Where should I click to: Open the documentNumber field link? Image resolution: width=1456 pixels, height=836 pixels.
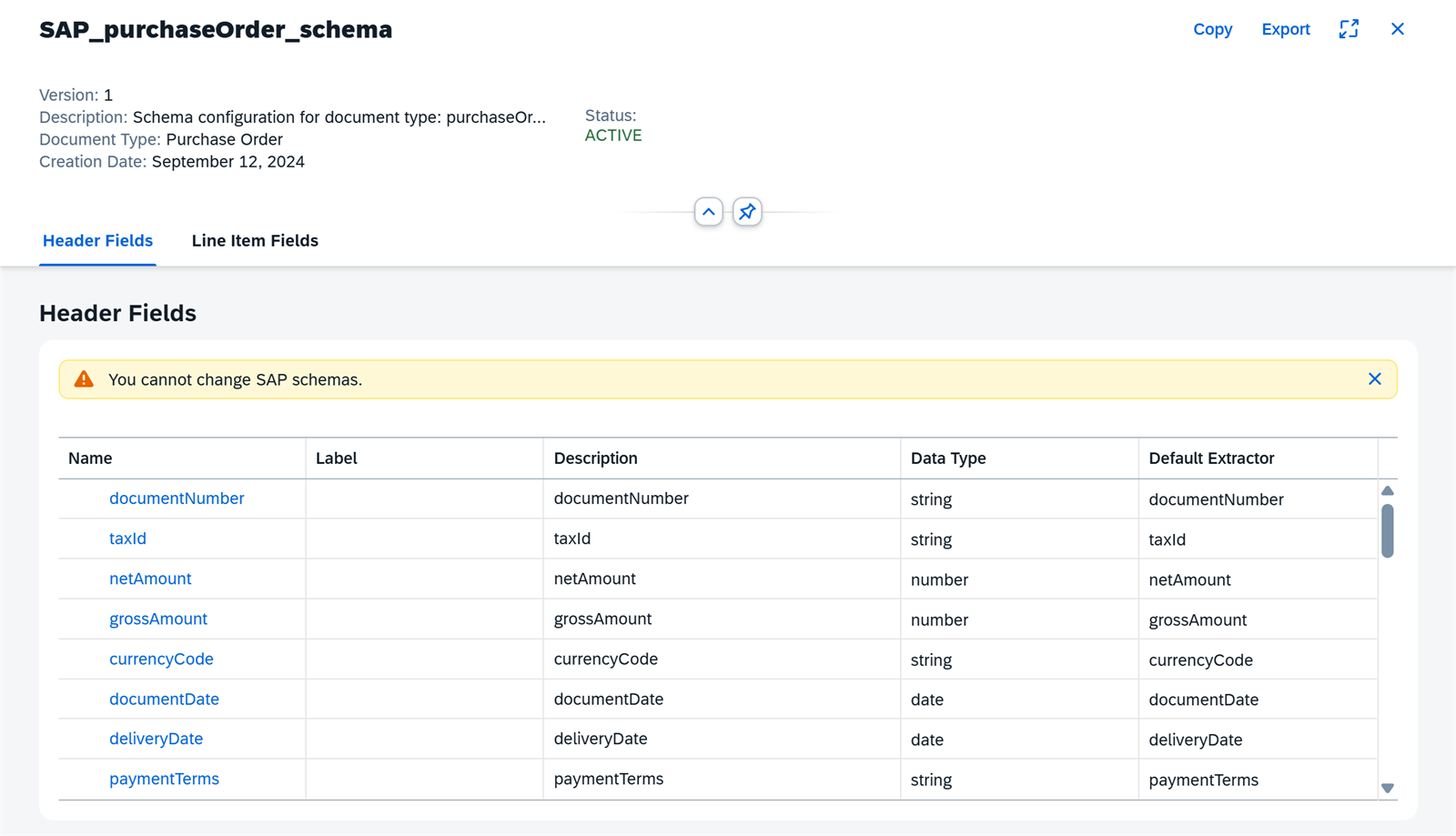177,499
